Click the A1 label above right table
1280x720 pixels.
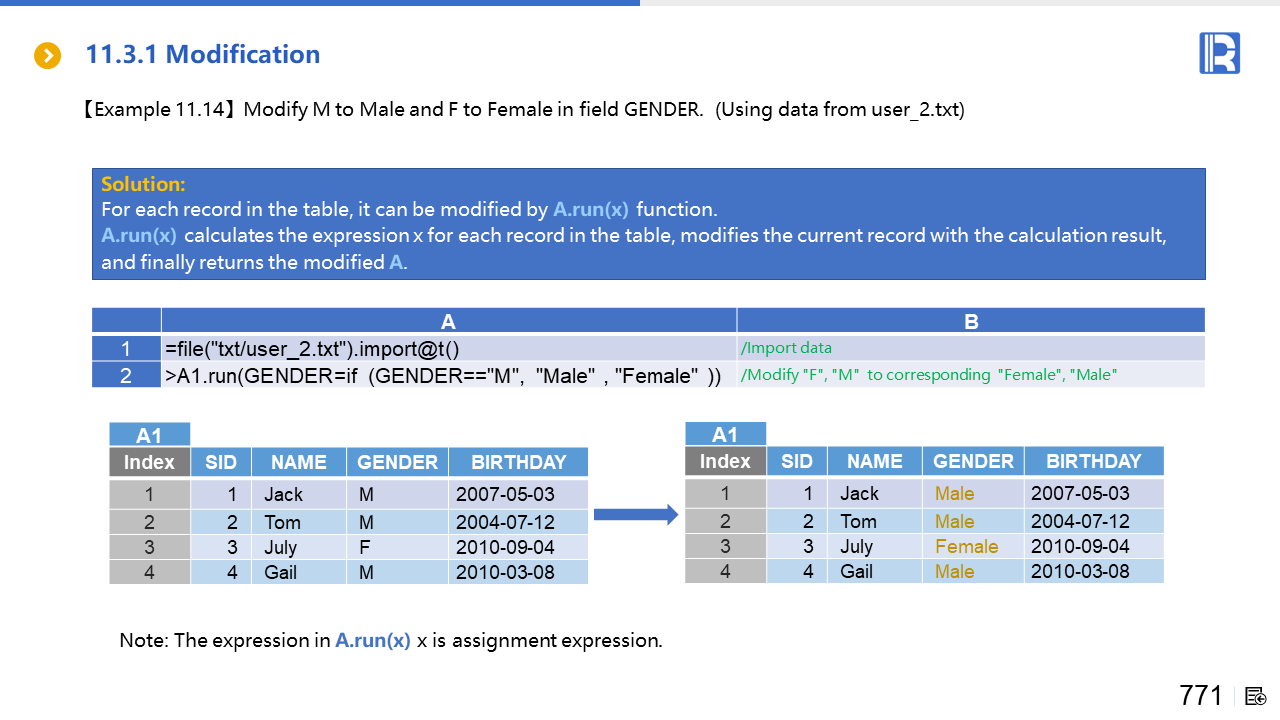click(x=725, y=434)
